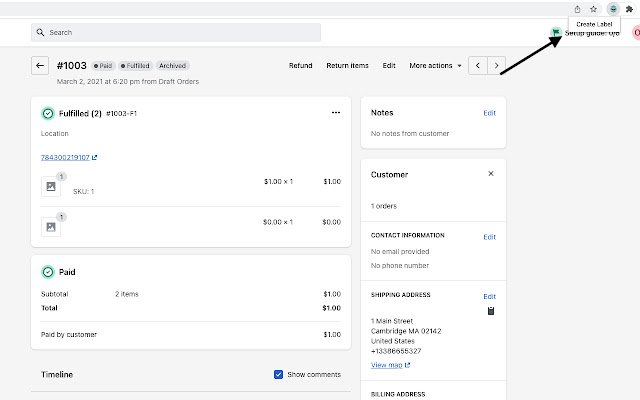This screenshot has height=400, width=640.
Task: Select Return items action
Action: click(347, 66)
